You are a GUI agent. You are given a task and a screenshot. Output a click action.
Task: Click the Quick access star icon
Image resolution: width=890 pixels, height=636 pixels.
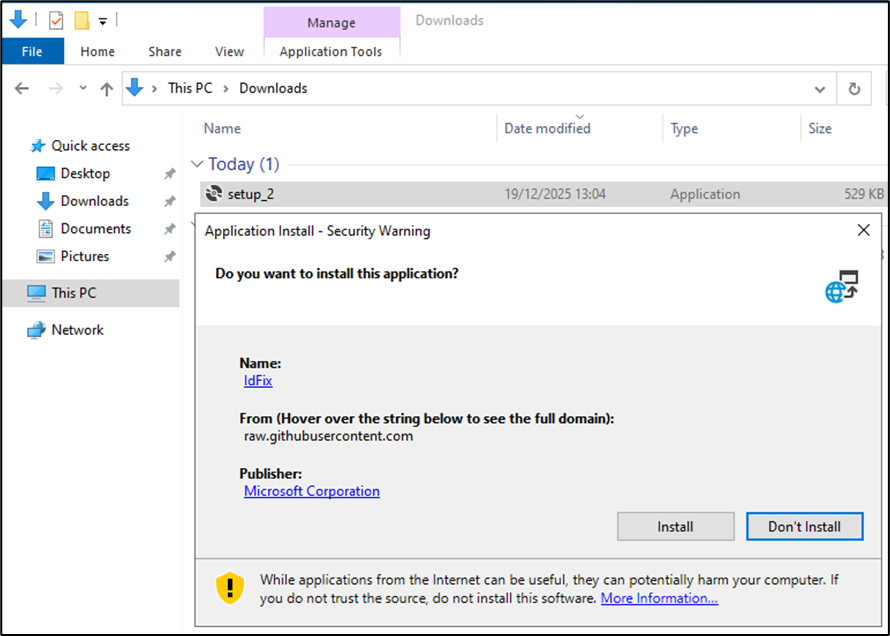(38, 146)
